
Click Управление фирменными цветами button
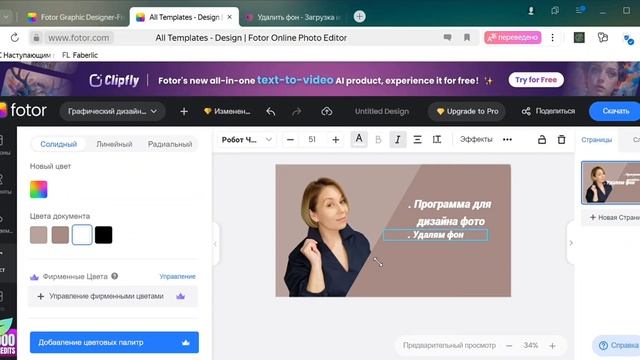coord(113,296)
